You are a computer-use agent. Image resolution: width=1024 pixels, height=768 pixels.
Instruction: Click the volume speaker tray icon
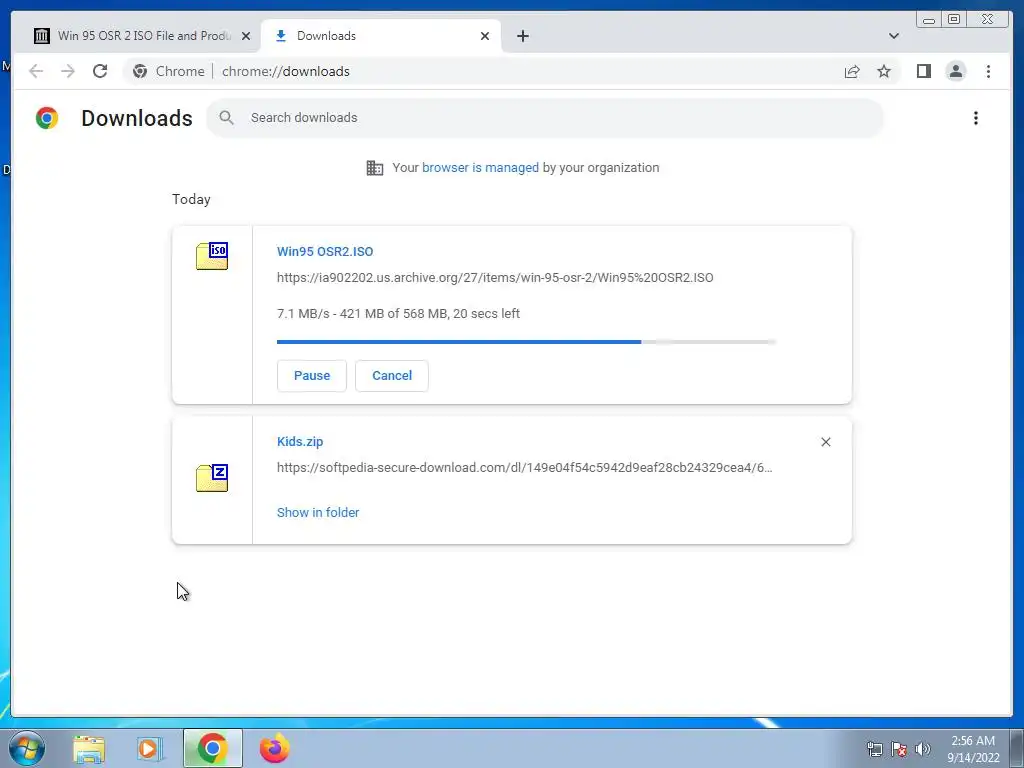pyautogui.click(x=923, y=749)
